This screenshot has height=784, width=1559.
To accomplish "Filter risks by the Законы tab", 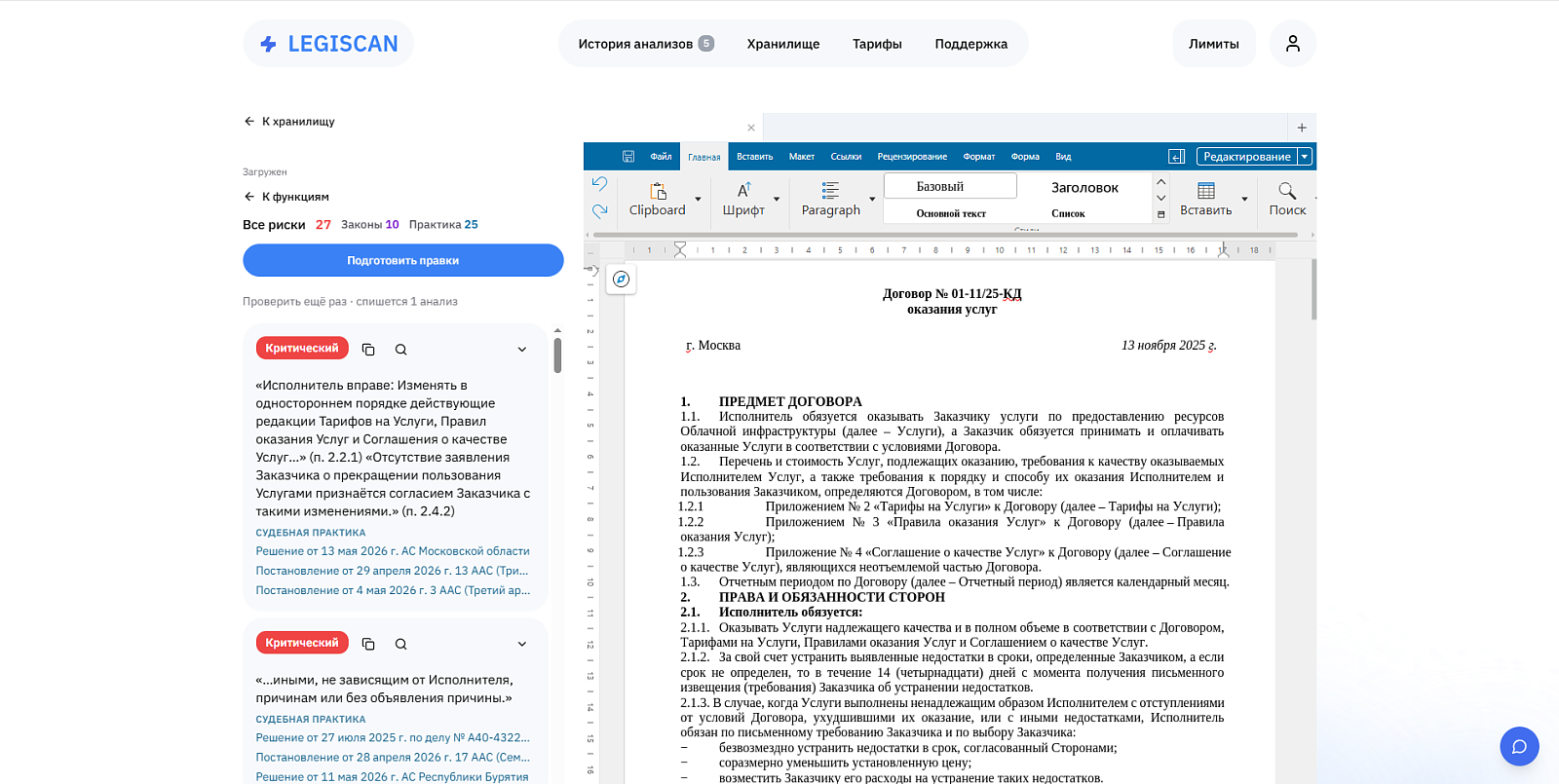I will tap(370, 225).
